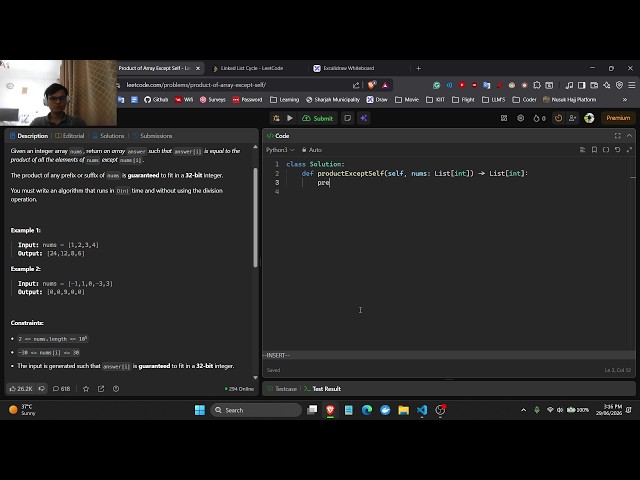Screen dimensions: 640x480
Task: Click the share icon under description
Action: (x=101, y=389)
